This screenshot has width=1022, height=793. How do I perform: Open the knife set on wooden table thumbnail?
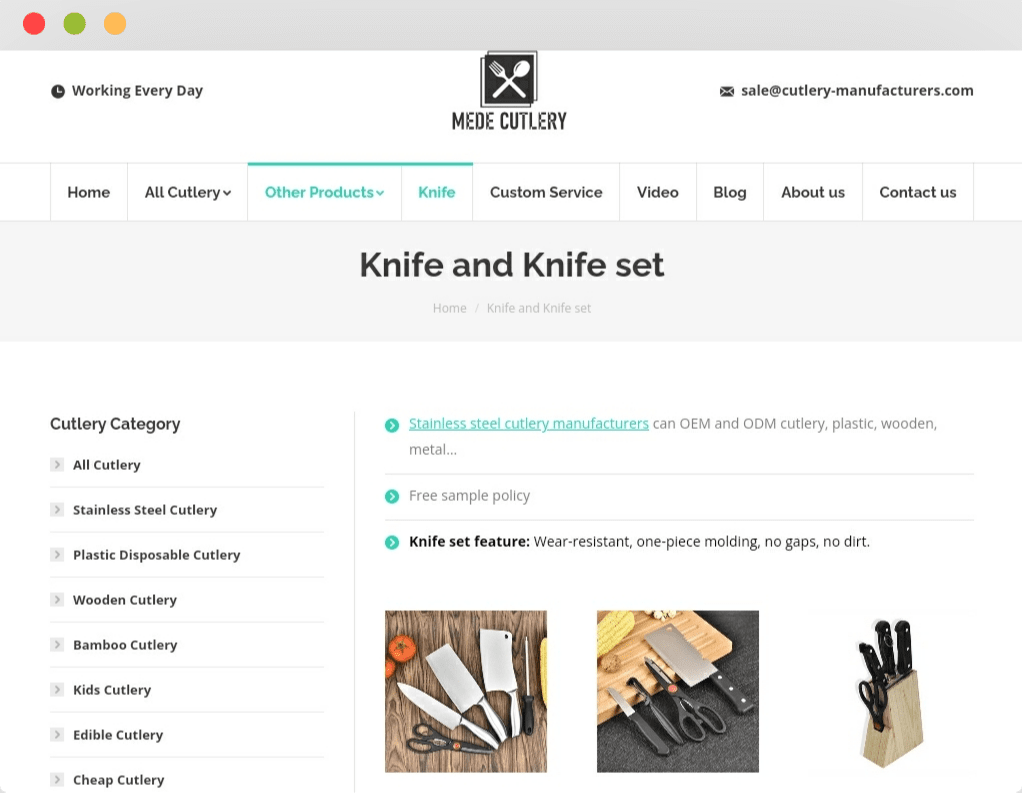click(x=466, y=691)
